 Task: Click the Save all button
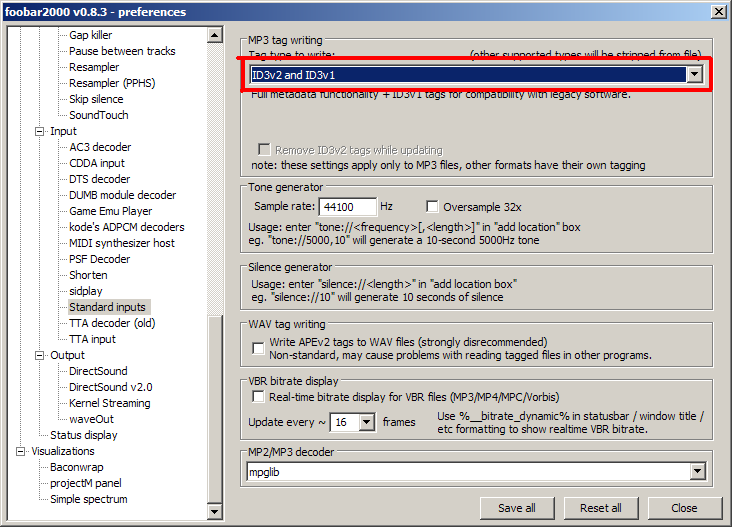pos(517,508)
